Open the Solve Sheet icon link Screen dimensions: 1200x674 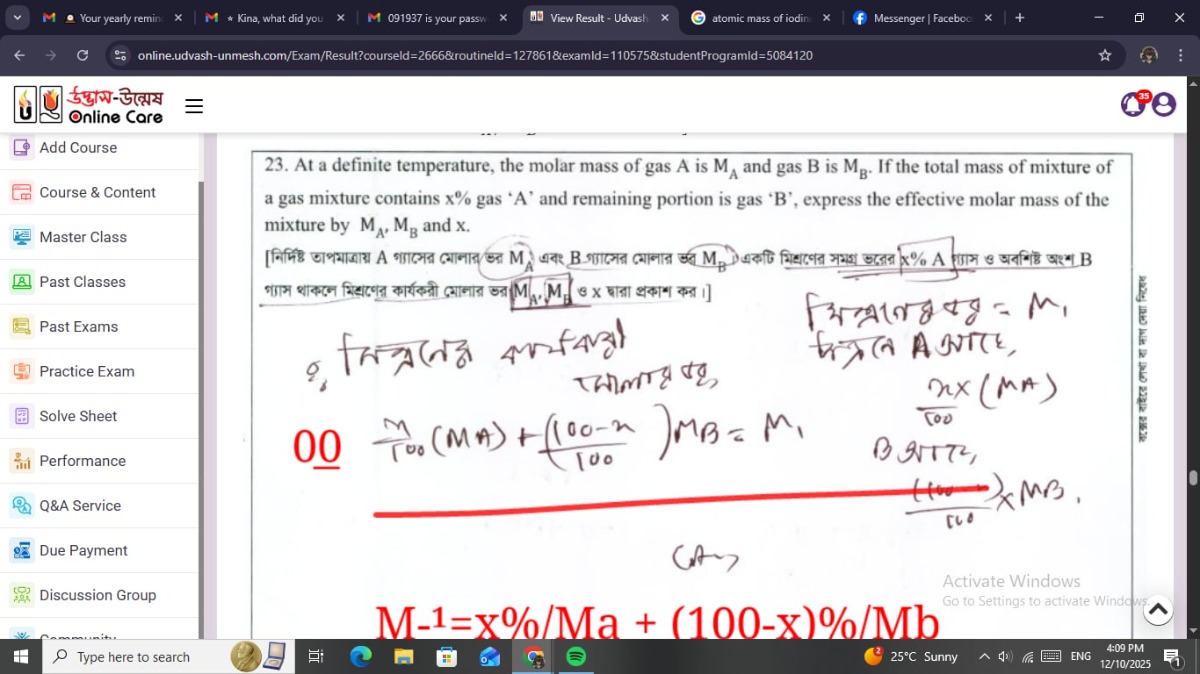22,416
